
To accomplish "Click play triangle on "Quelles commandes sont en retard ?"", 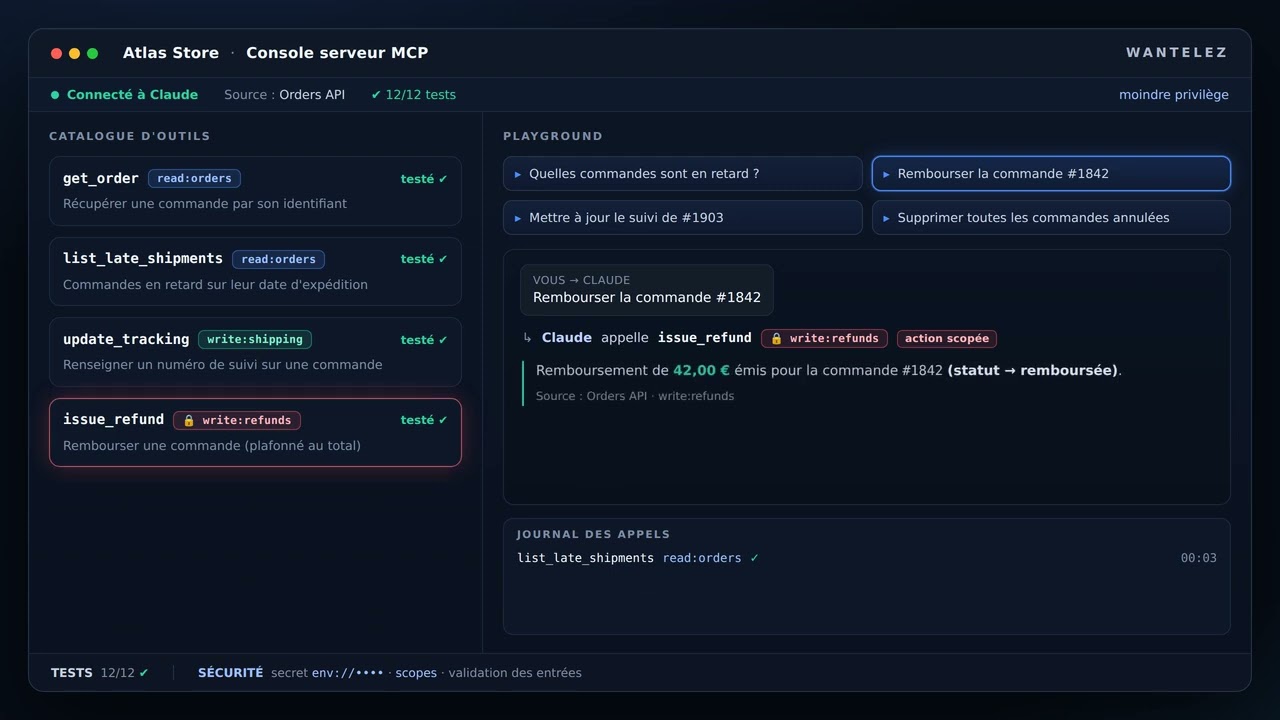I will (x=518, y=174).
